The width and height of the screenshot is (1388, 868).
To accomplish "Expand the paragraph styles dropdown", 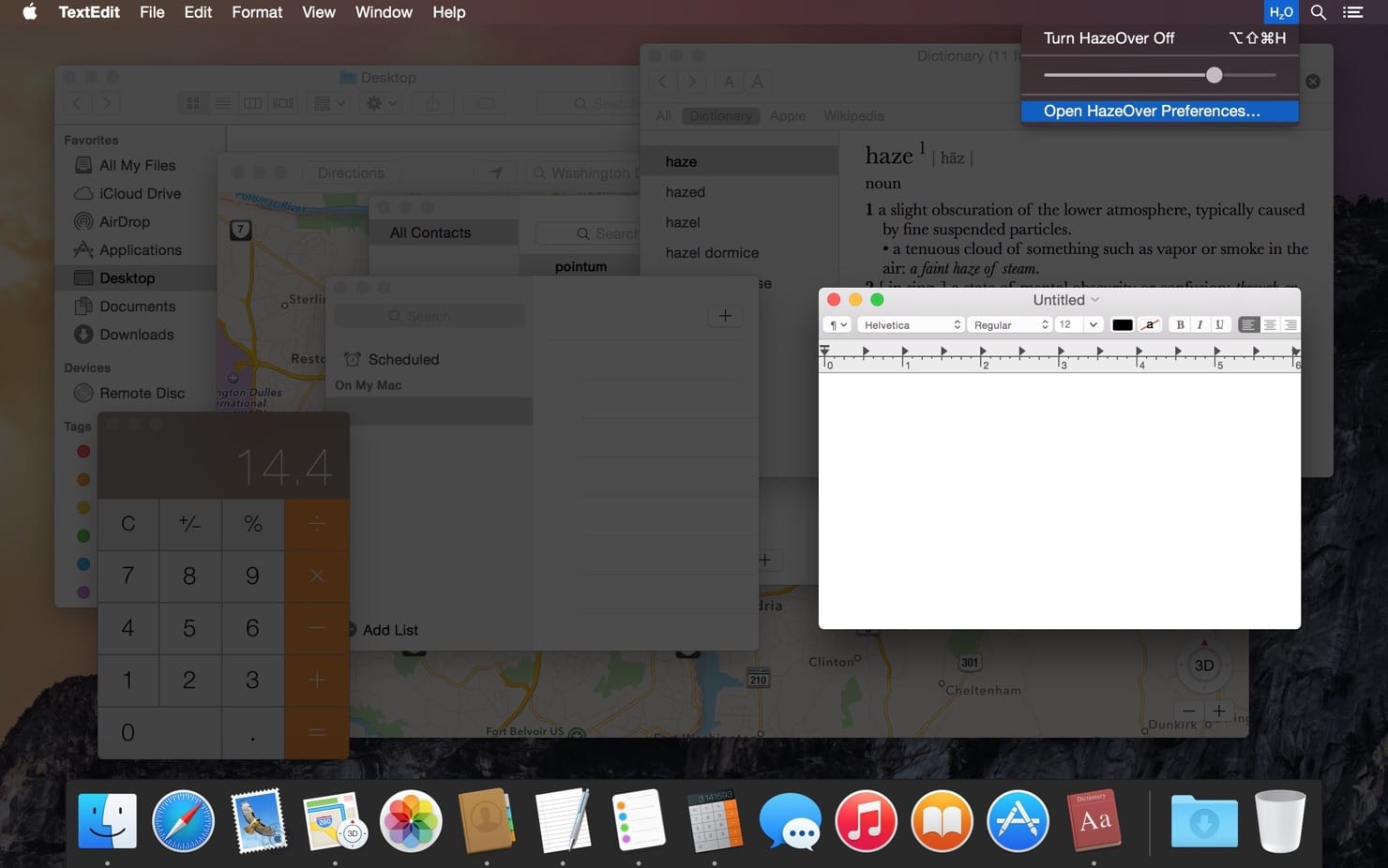I will (x=837, y=325).
